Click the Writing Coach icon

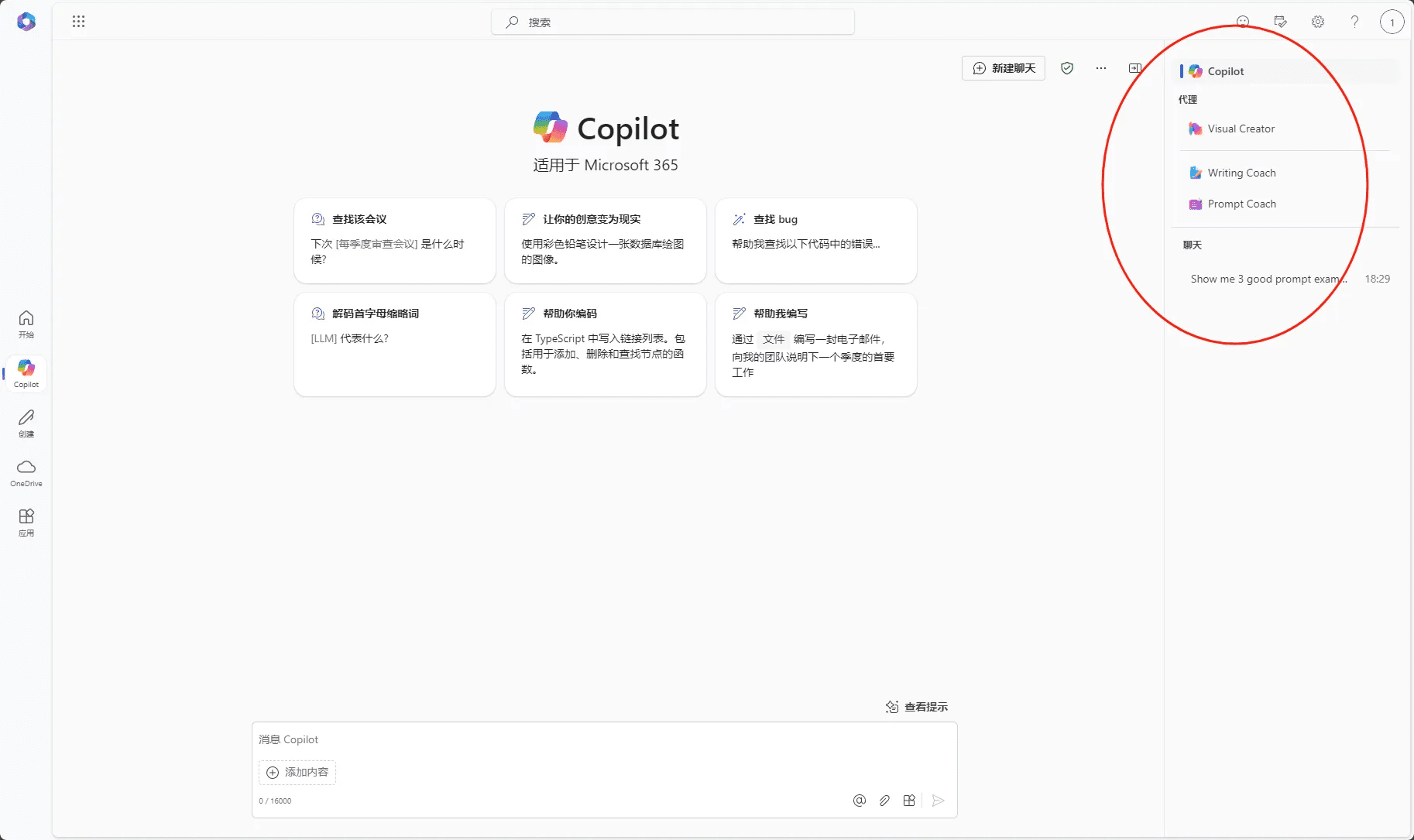(1196, 173)
